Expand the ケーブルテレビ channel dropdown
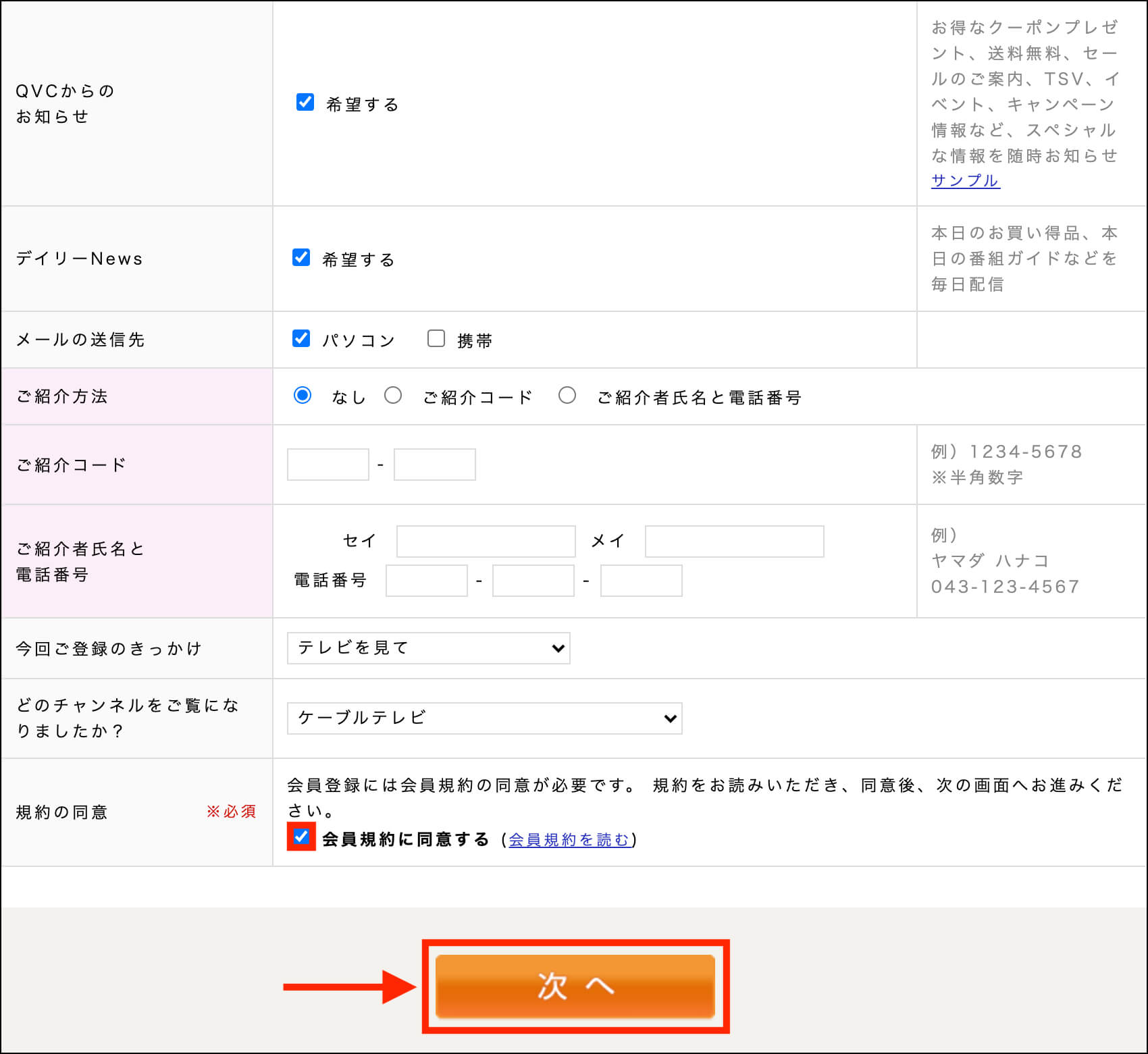The image size is (1148, 1054). [x=484, y=718]
